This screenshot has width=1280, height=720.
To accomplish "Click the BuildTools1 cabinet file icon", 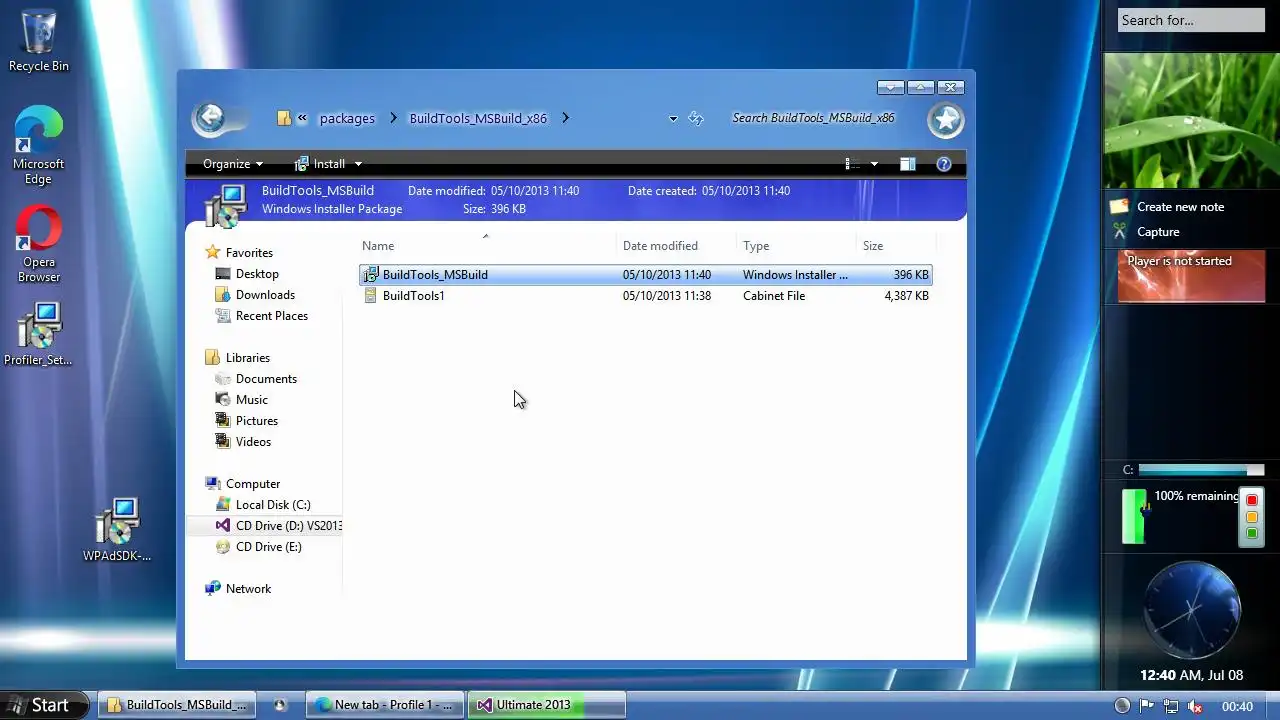I will tap(371, 296).
